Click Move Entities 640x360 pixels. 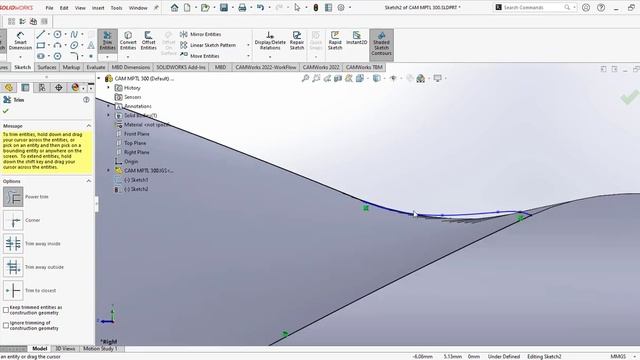click(x=200, y=56)
